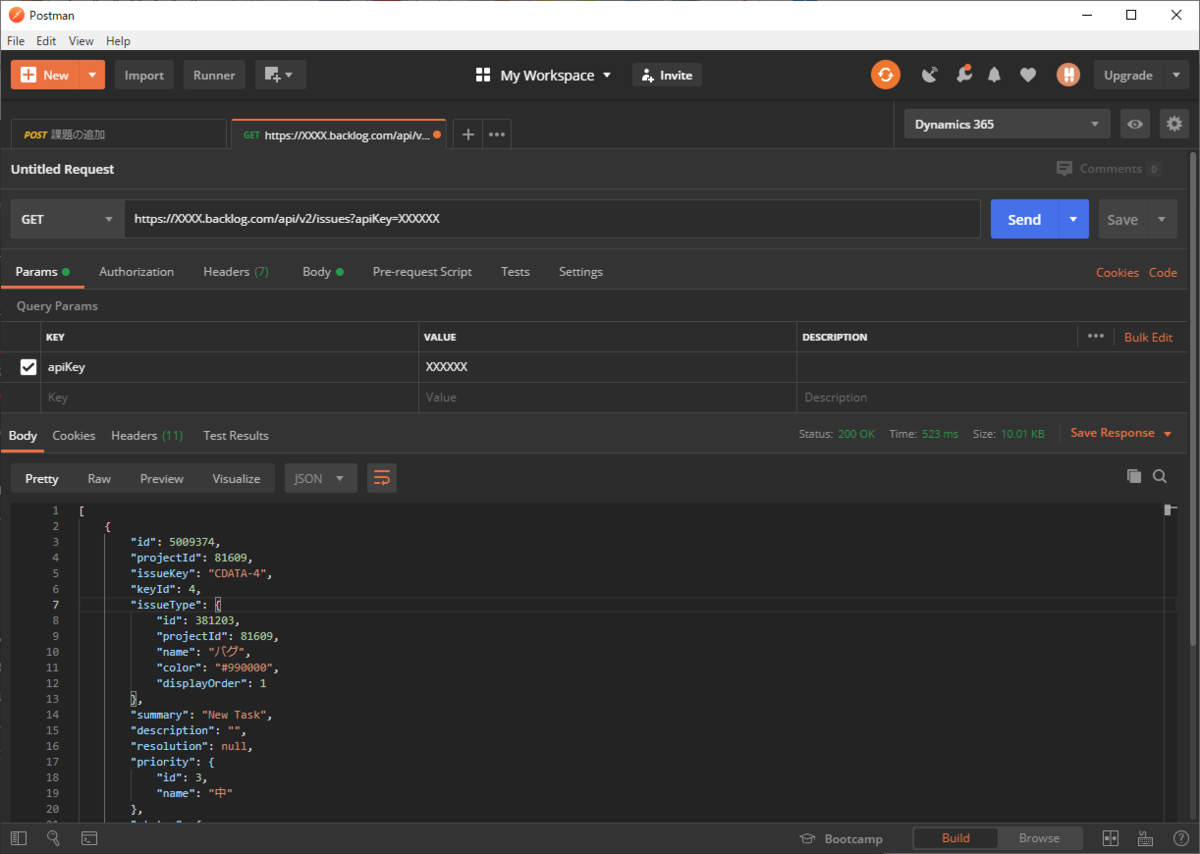Open the request Settings tab
This screenshot has height=854, width=1200.
(x=581, y=271)
